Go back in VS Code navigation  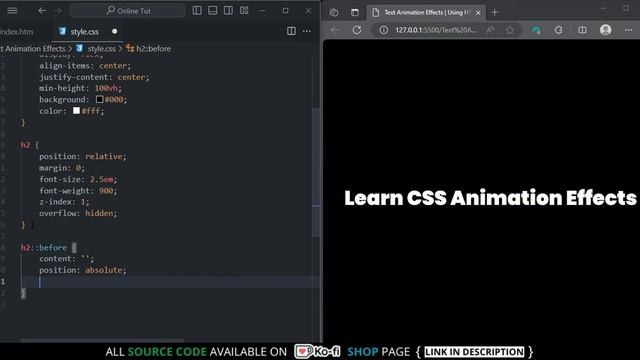coord(42,11)
